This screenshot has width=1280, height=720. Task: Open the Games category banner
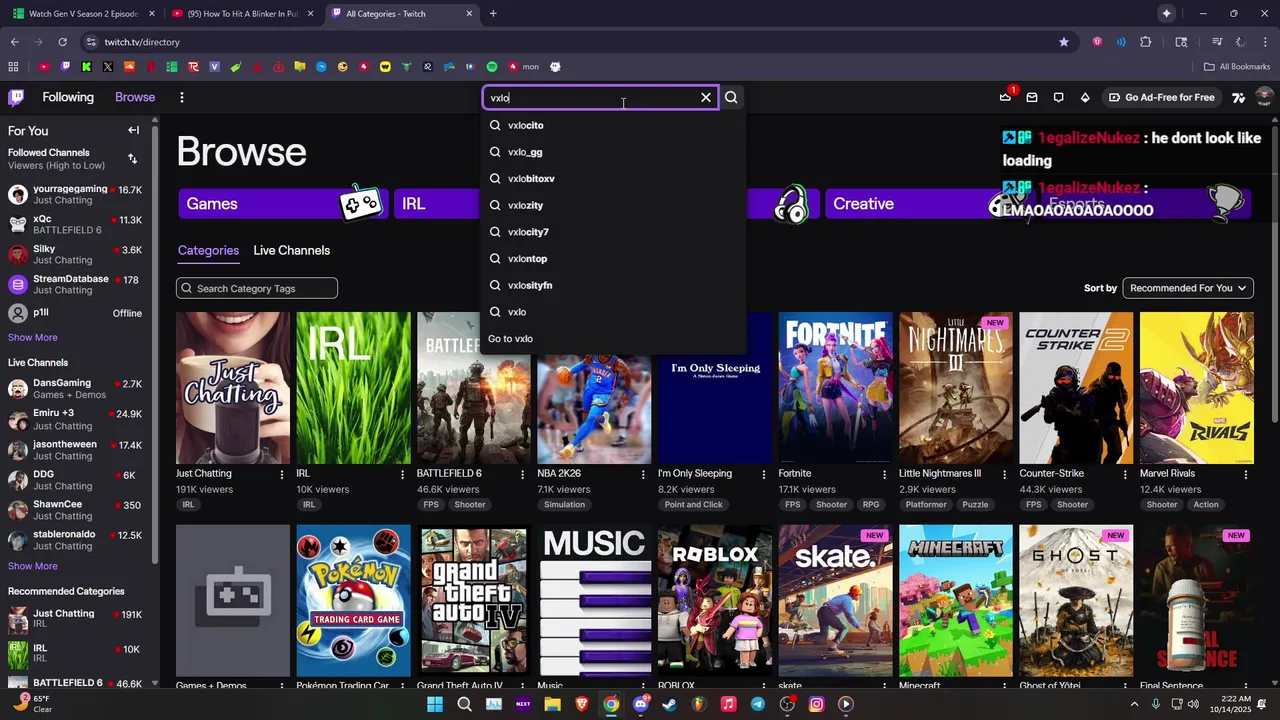point(281,203)
